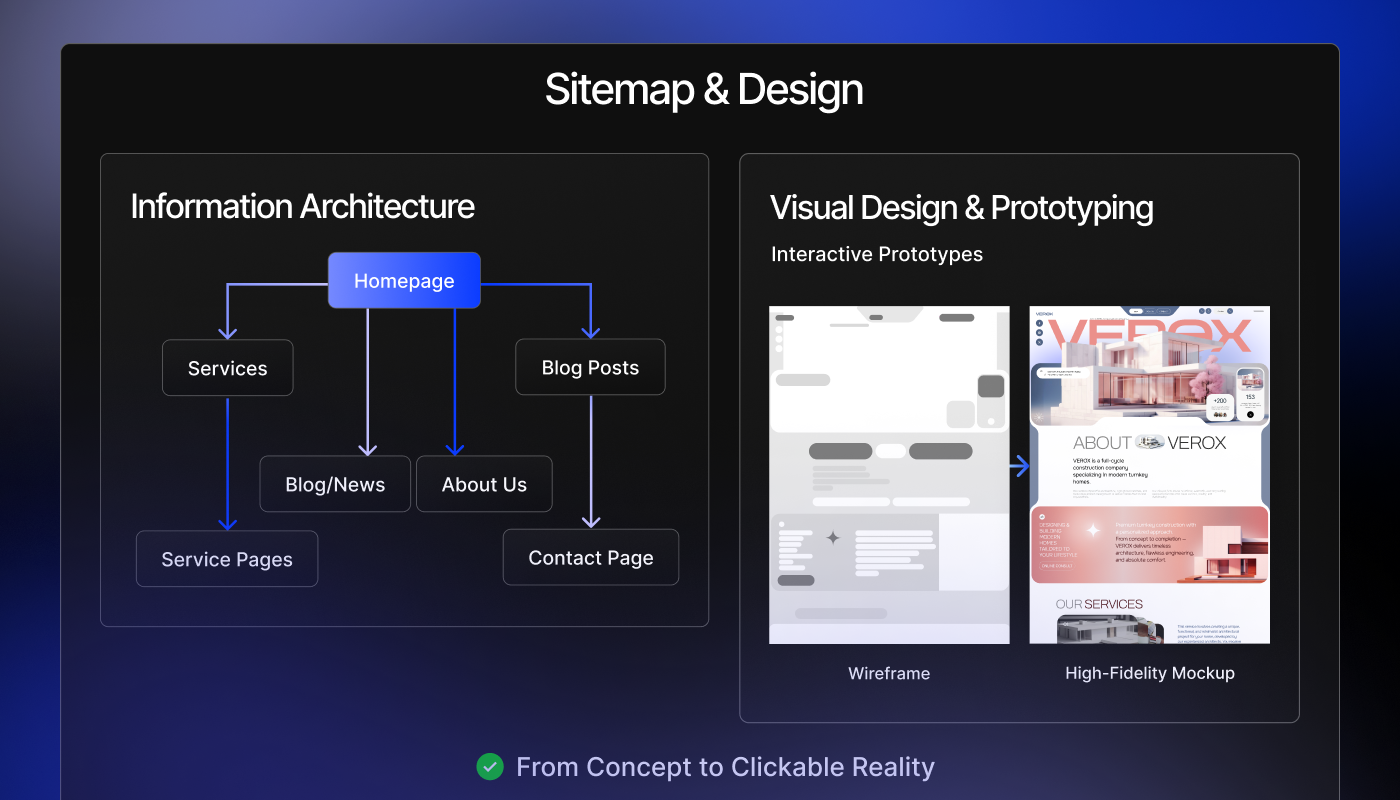Open the High-Fidelity Mockup thumbnail
This screenshot has width=1400, height=800.
[x=1149, y=475]
